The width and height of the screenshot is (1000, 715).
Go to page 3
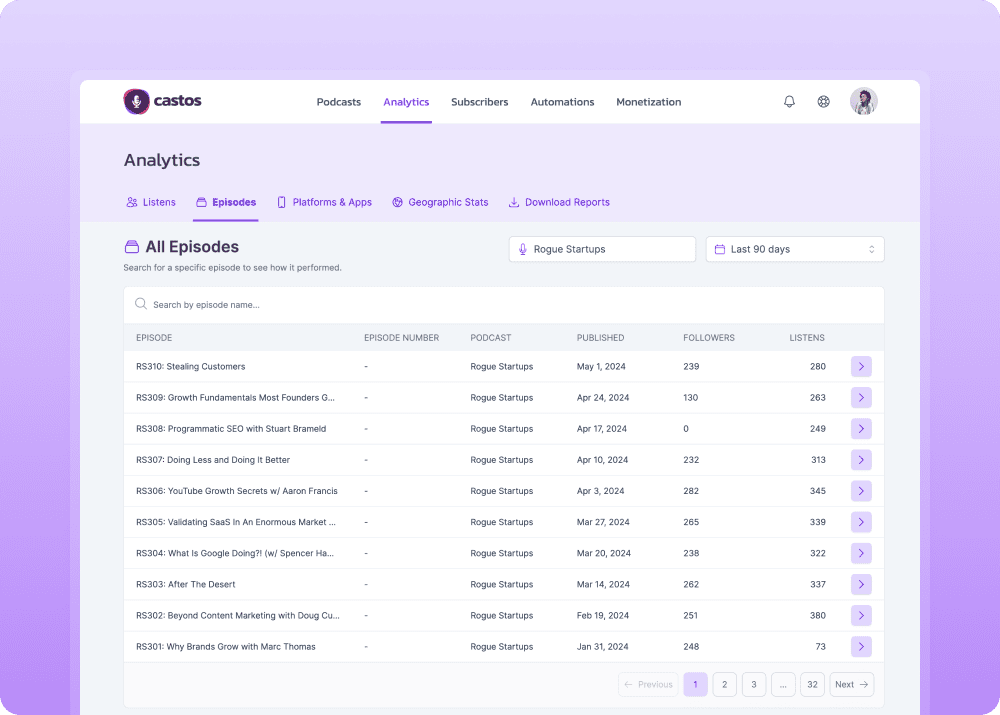pyautogui.click(x=754, y=684)
